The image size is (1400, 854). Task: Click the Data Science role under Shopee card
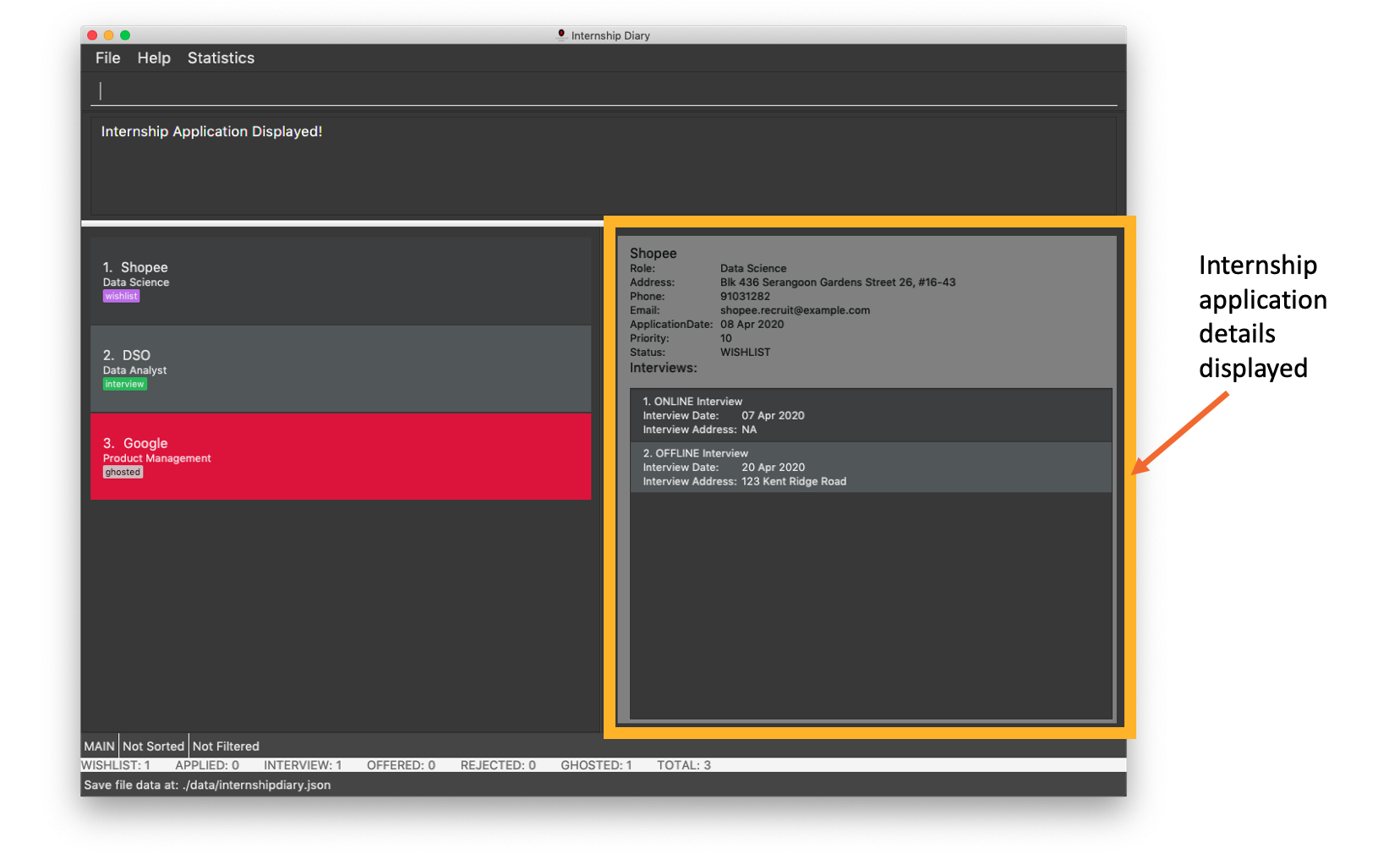[136, 282]
